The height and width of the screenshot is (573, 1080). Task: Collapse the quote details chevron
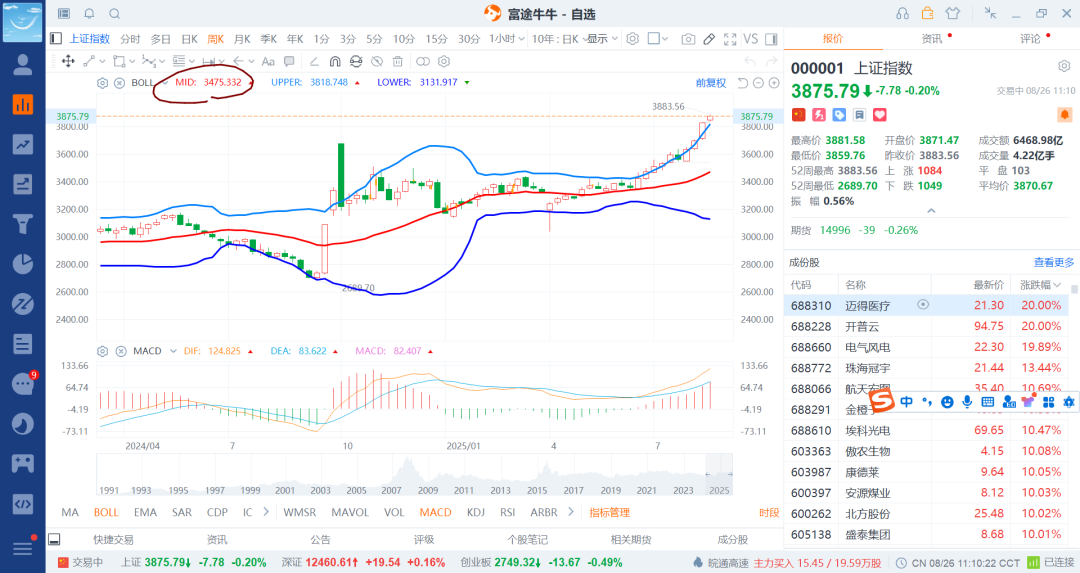(x=931, y=210)
